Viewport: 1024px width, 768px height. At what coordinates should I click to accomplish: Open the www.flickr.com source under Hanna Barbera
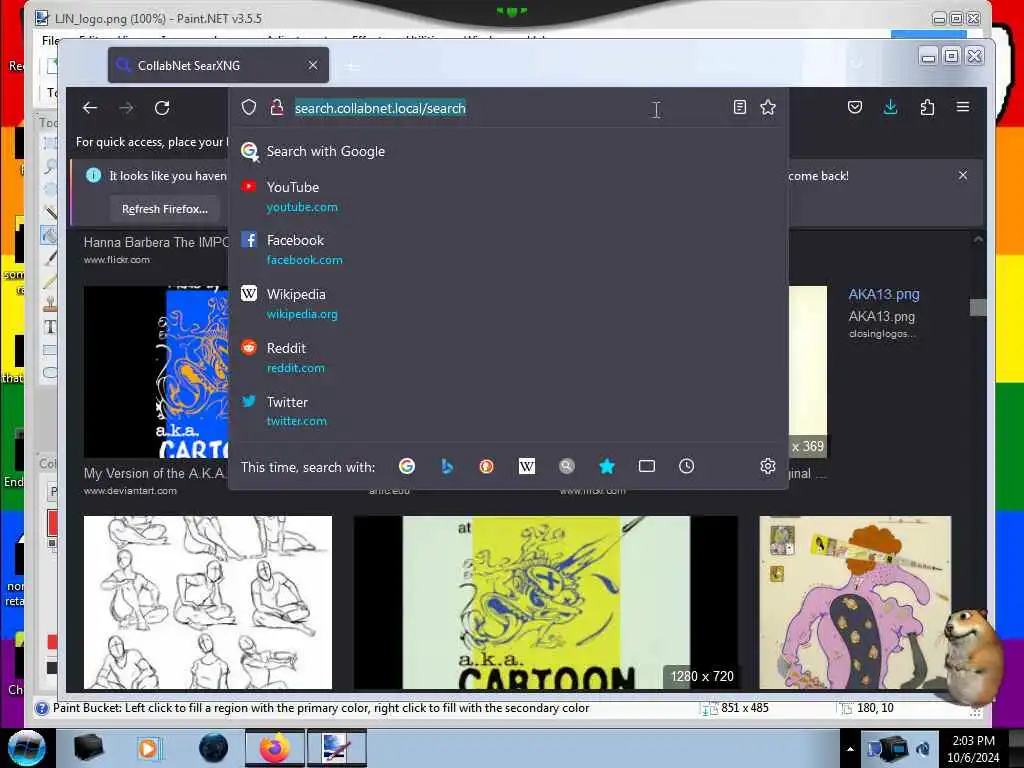click(116, 259)
